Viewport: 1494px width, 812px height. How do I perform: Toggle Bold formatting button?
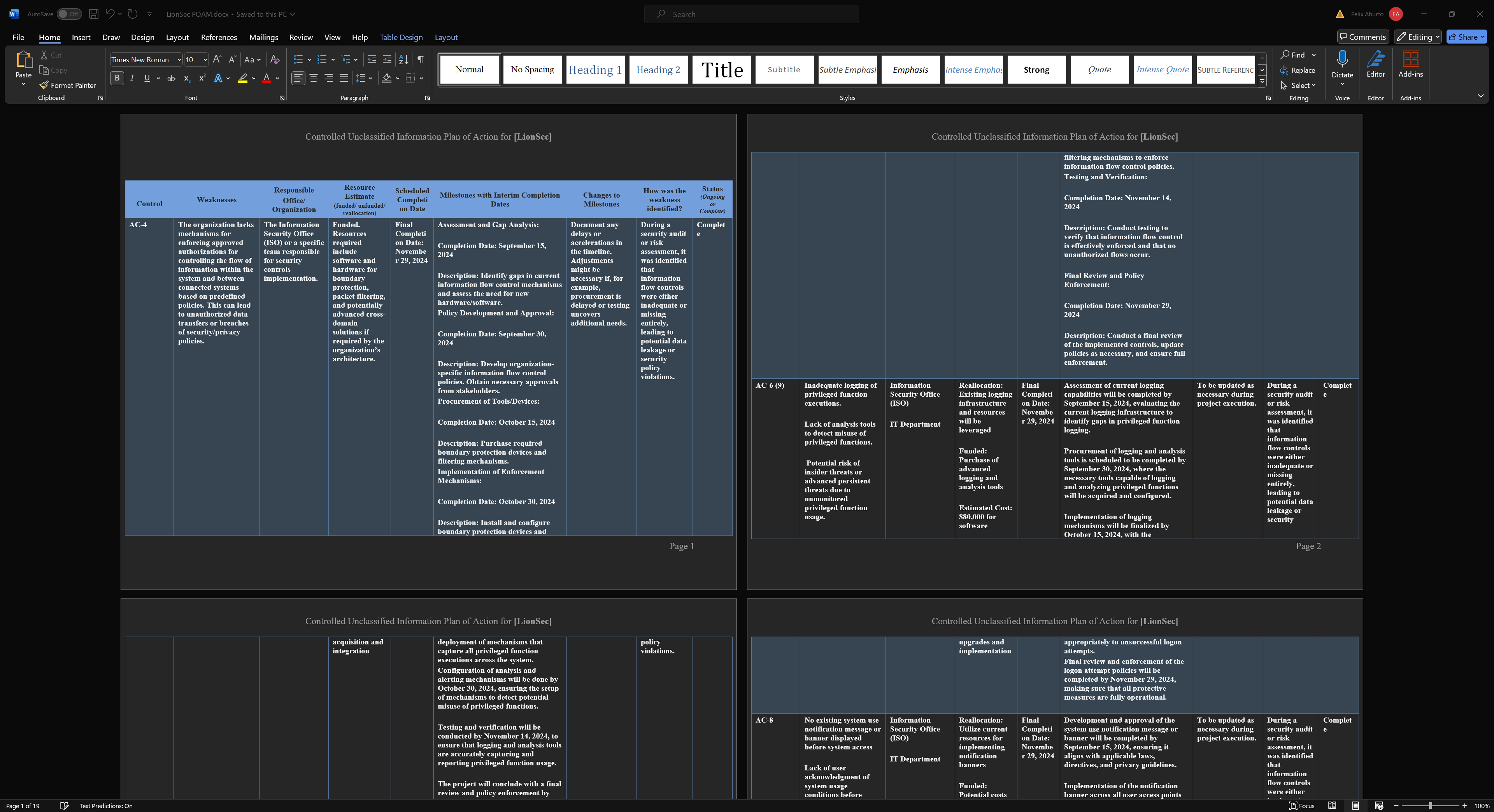[117, 78]
